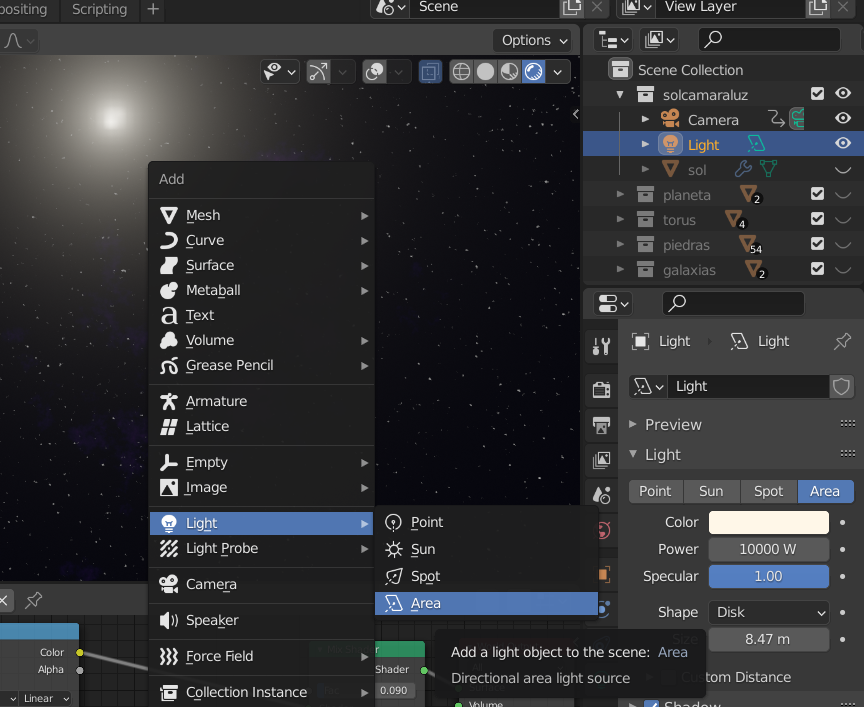Uncheck the torus collection checkbox
This screenshot has width=864, height=707.
point(817,219)
